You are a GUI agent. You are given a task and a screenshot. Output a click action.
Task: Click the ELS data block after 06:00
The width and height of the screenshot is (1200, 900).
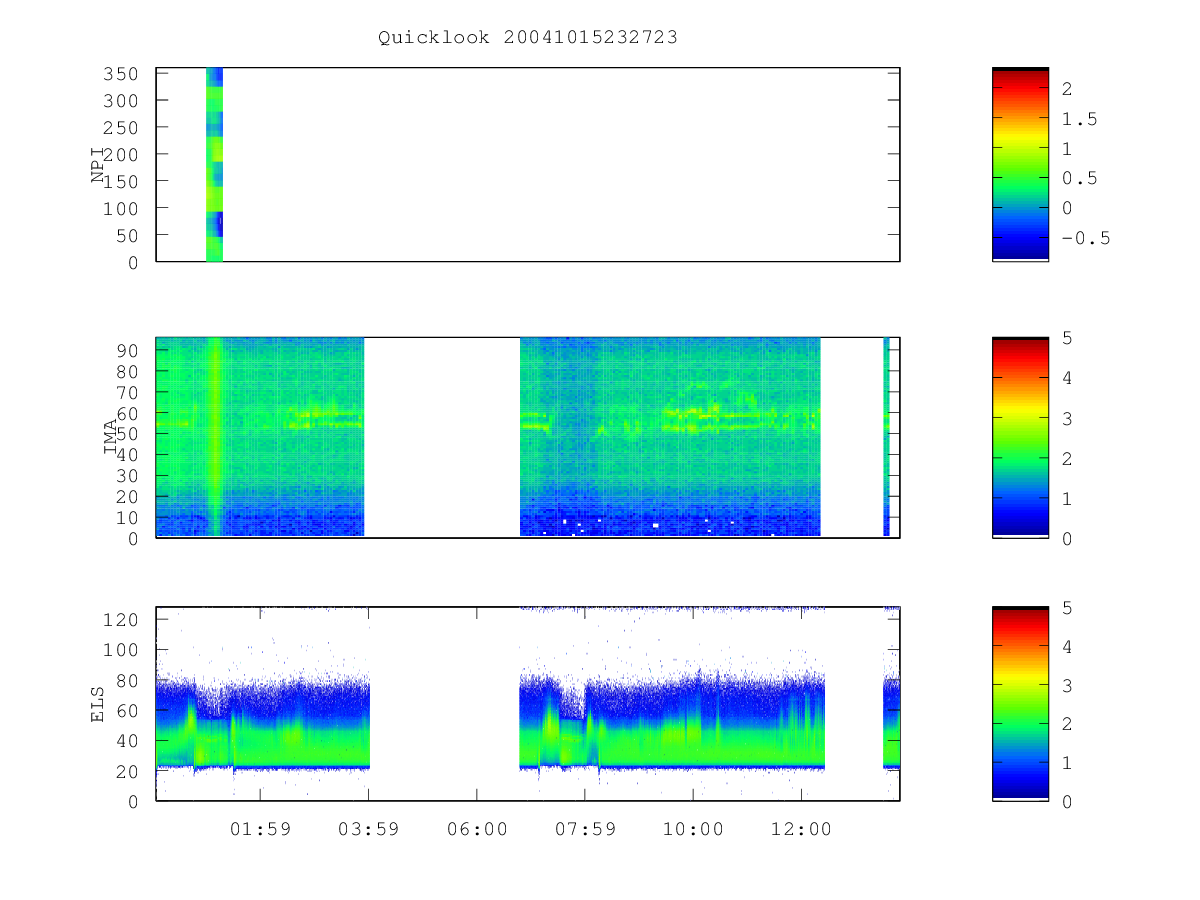point(672,704)
